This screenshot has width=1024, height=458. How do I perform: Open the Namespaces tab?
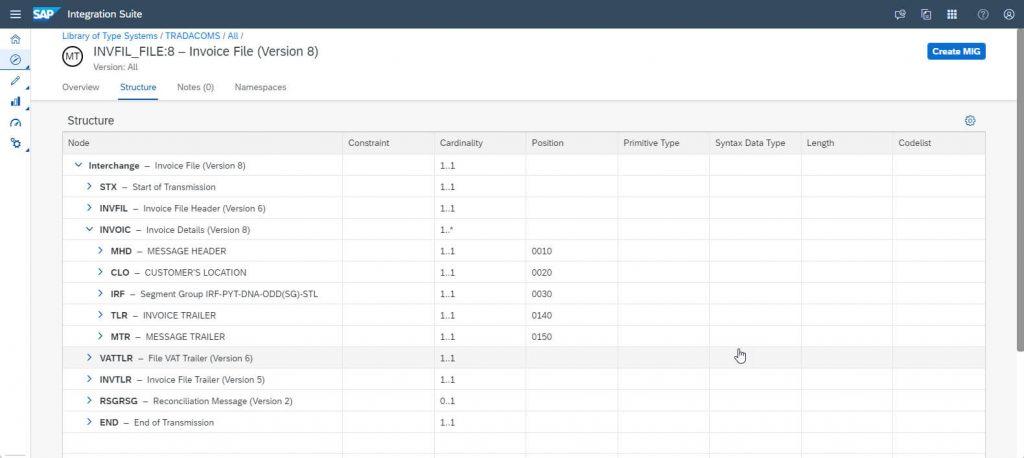[260, 87]
